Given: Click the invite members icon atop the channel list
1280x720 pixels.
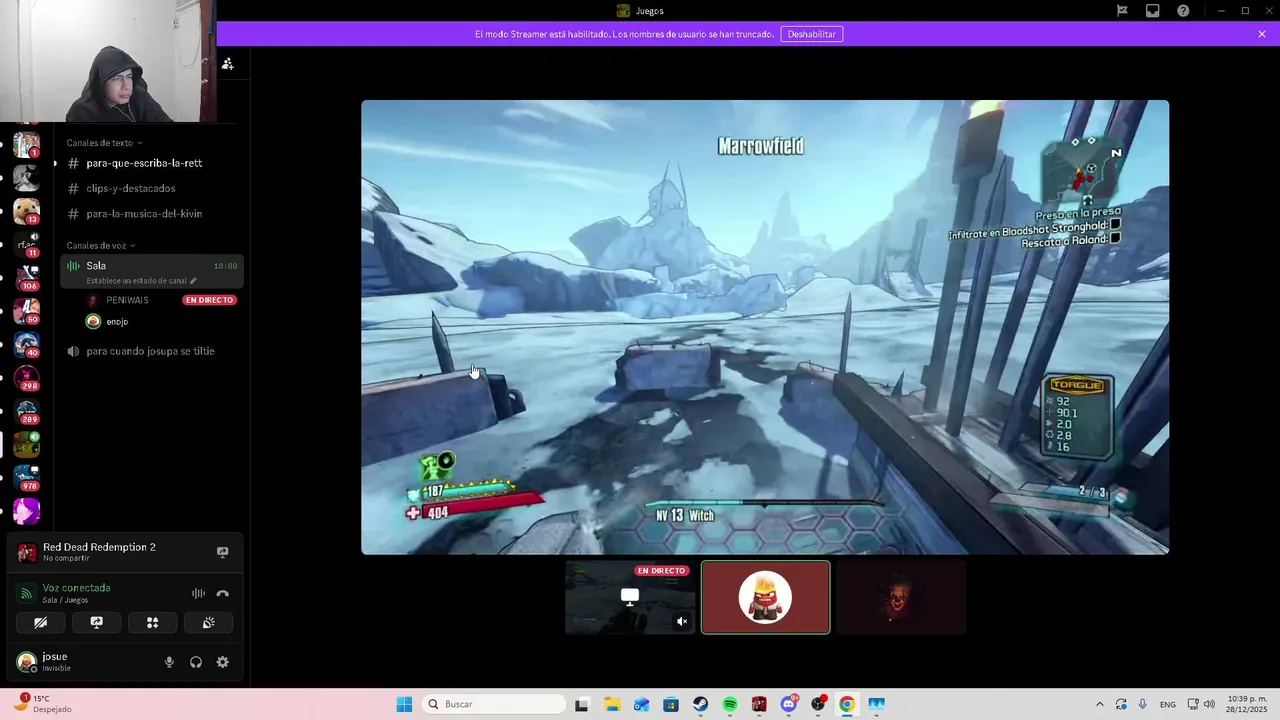Looking at the screenshot, I should (x=227, y=64).
